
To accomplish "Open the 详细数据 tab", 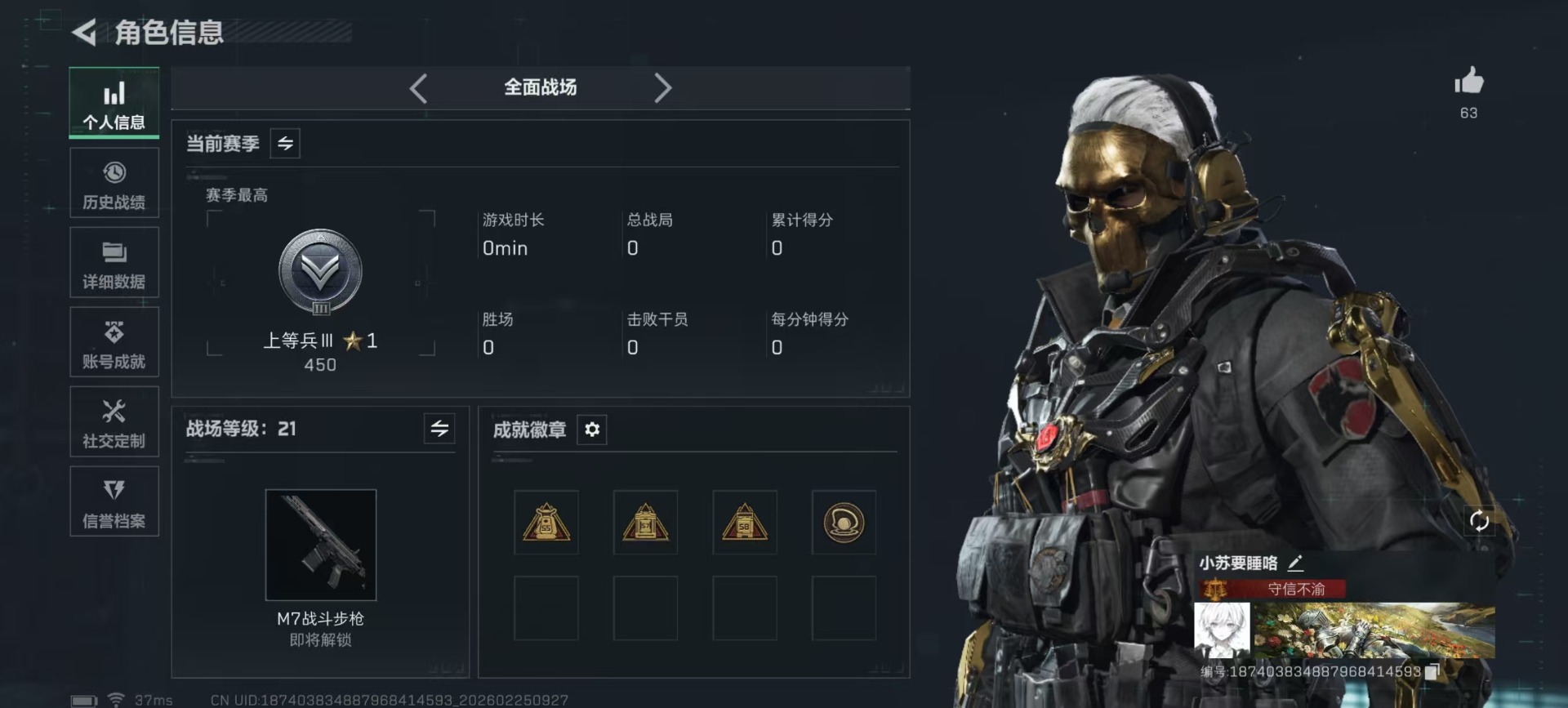I will point(114,263).
